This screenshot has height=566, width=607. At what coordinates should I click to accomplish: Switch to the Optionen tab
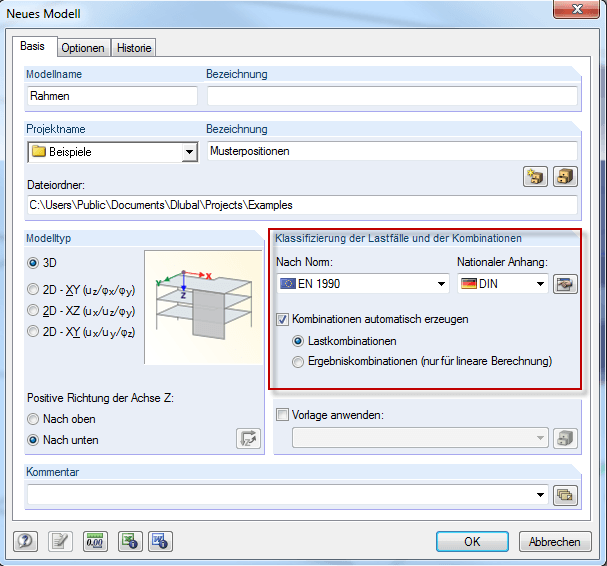tap(83, 48)
